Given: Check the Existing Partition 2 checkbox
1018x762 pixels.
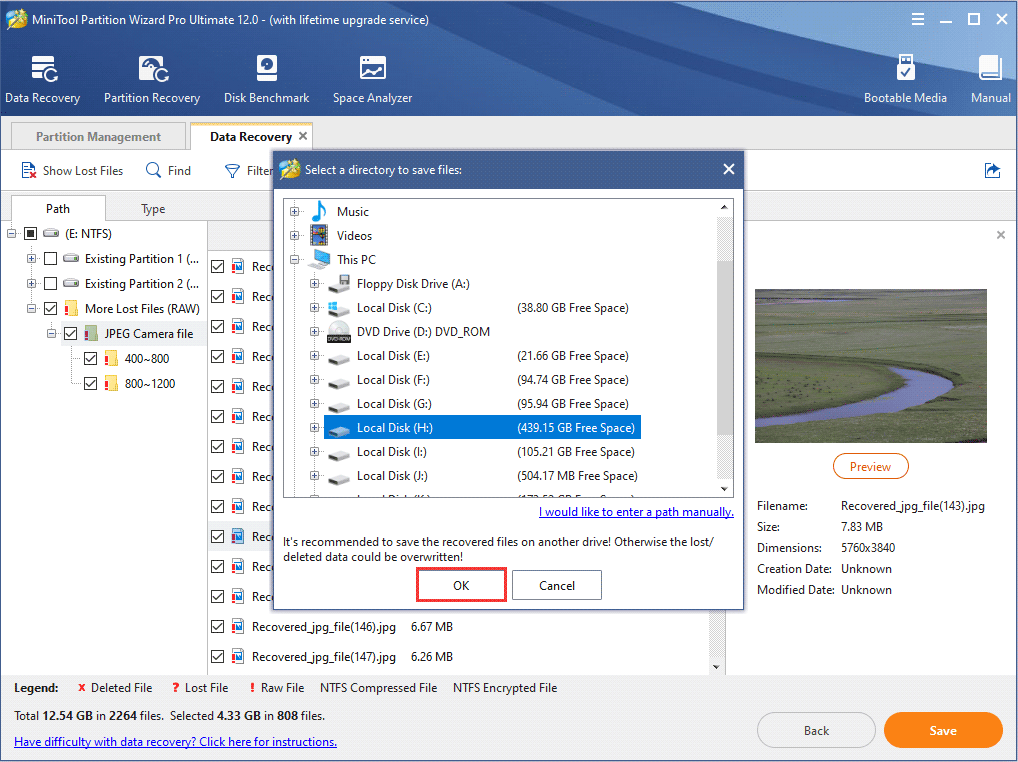Looking at the screenshot, I should click(51, 284).
